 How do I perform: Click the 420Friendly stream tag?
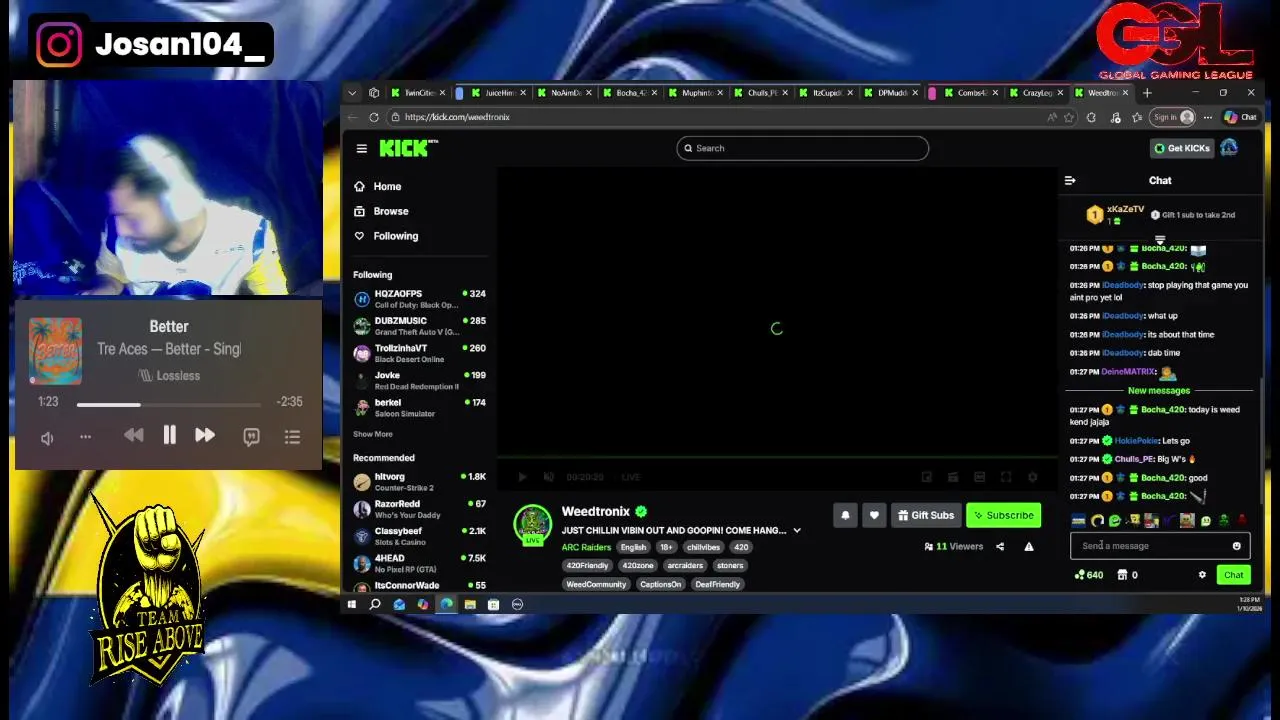(x=587, y=566)
